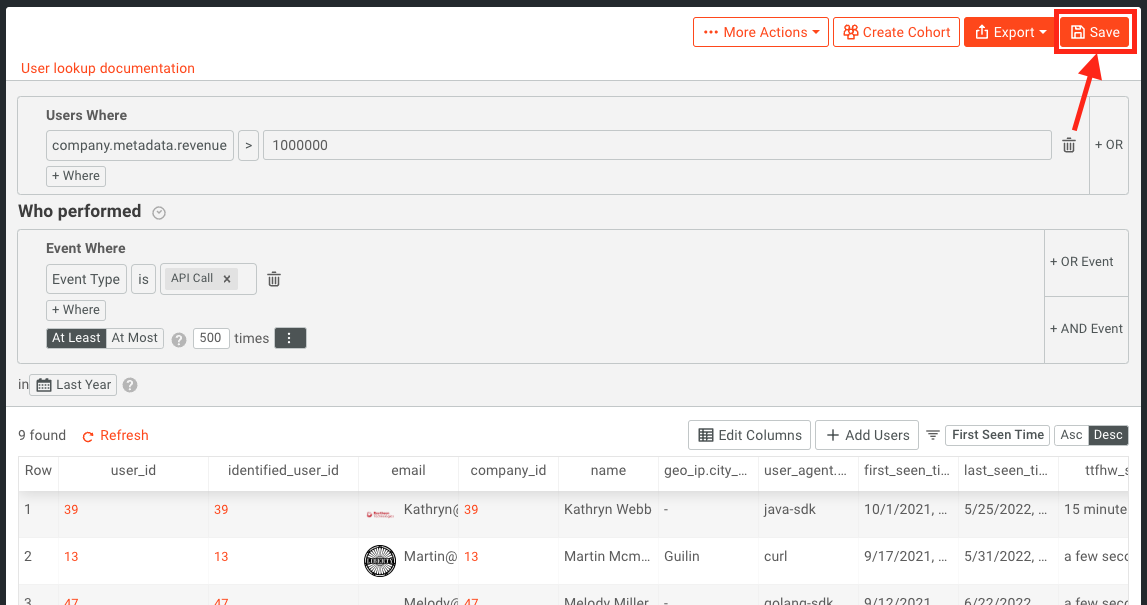Click Add Users button
1147x605 pixels.
tap(868, 435)
